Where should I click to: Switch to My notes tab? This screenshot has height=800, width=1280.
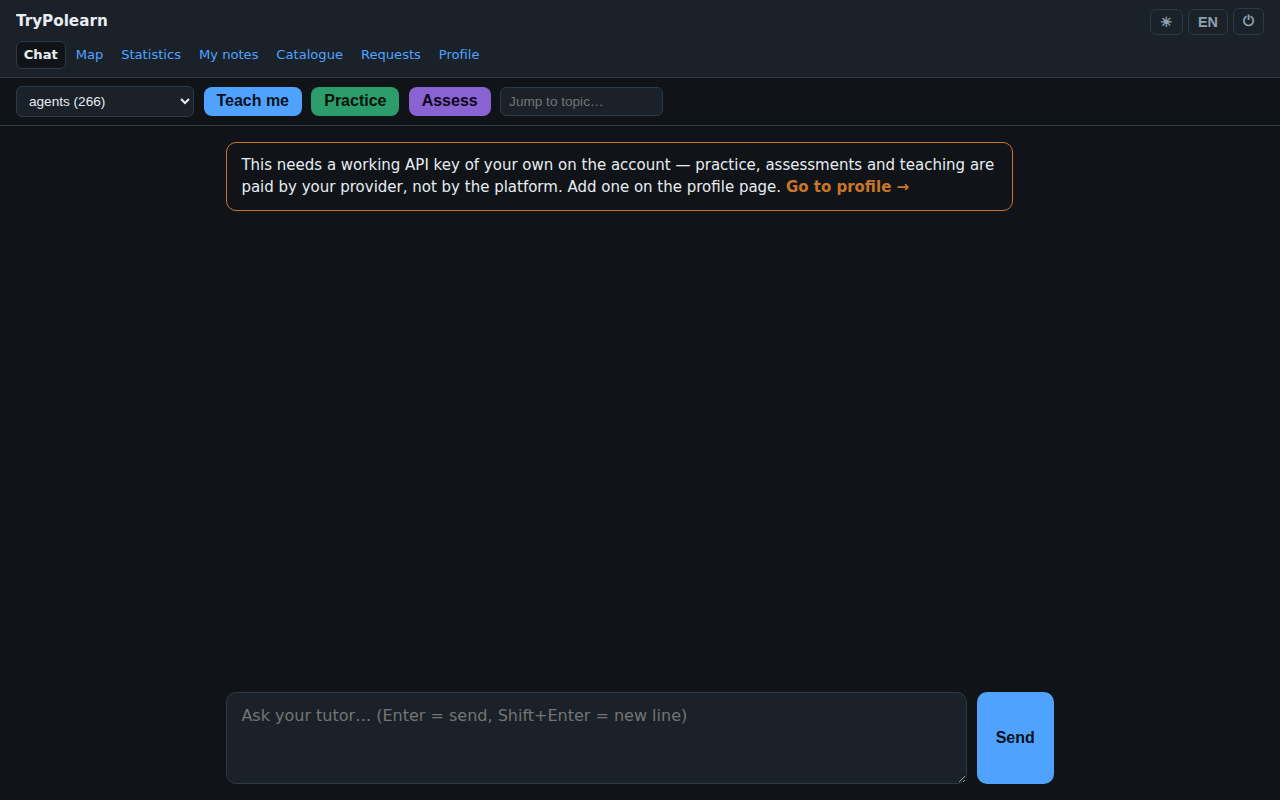click(x=228, y=55)
